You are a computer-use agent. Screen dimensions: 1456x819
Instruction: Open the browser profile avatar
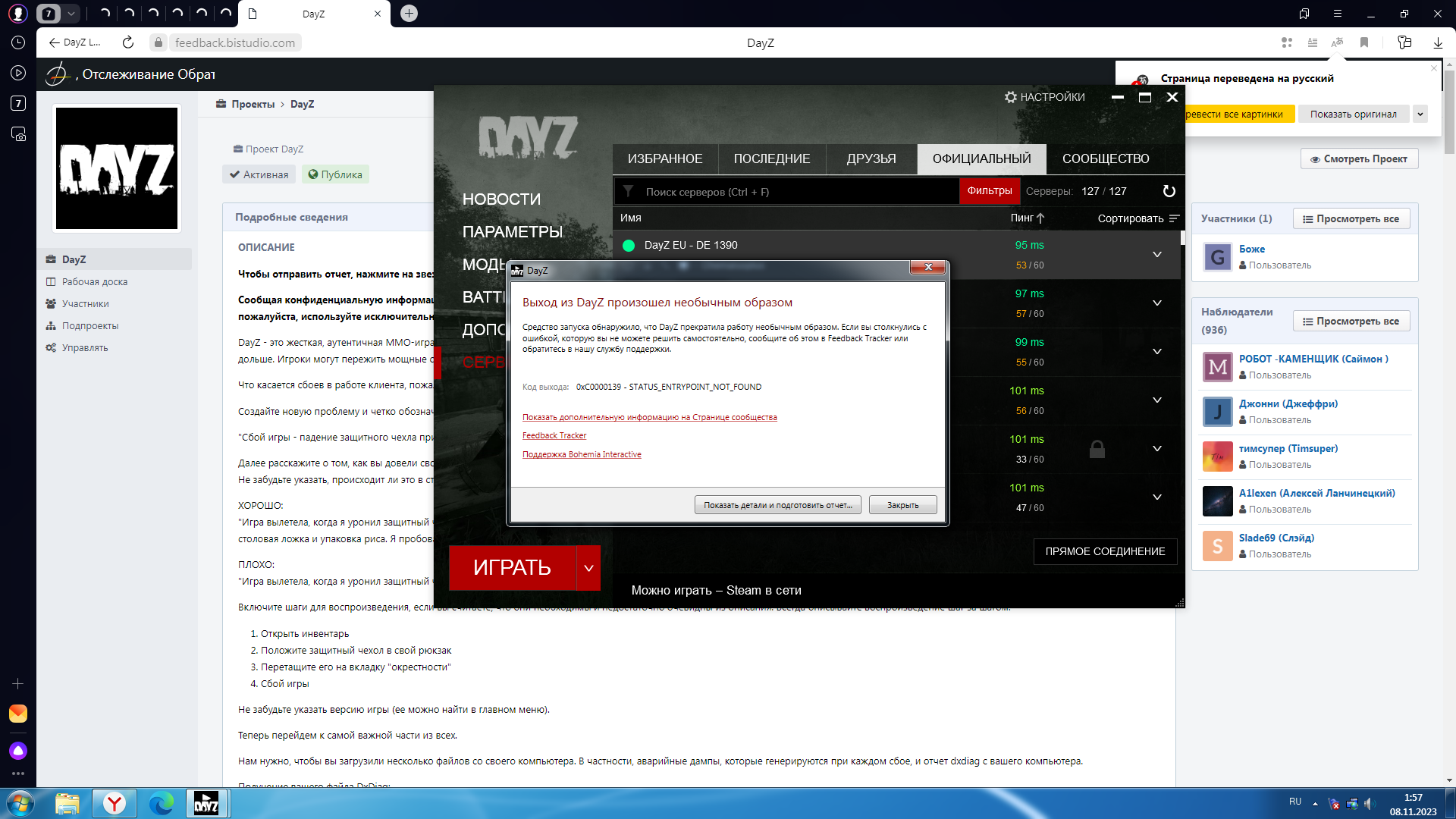coord(18,14)
